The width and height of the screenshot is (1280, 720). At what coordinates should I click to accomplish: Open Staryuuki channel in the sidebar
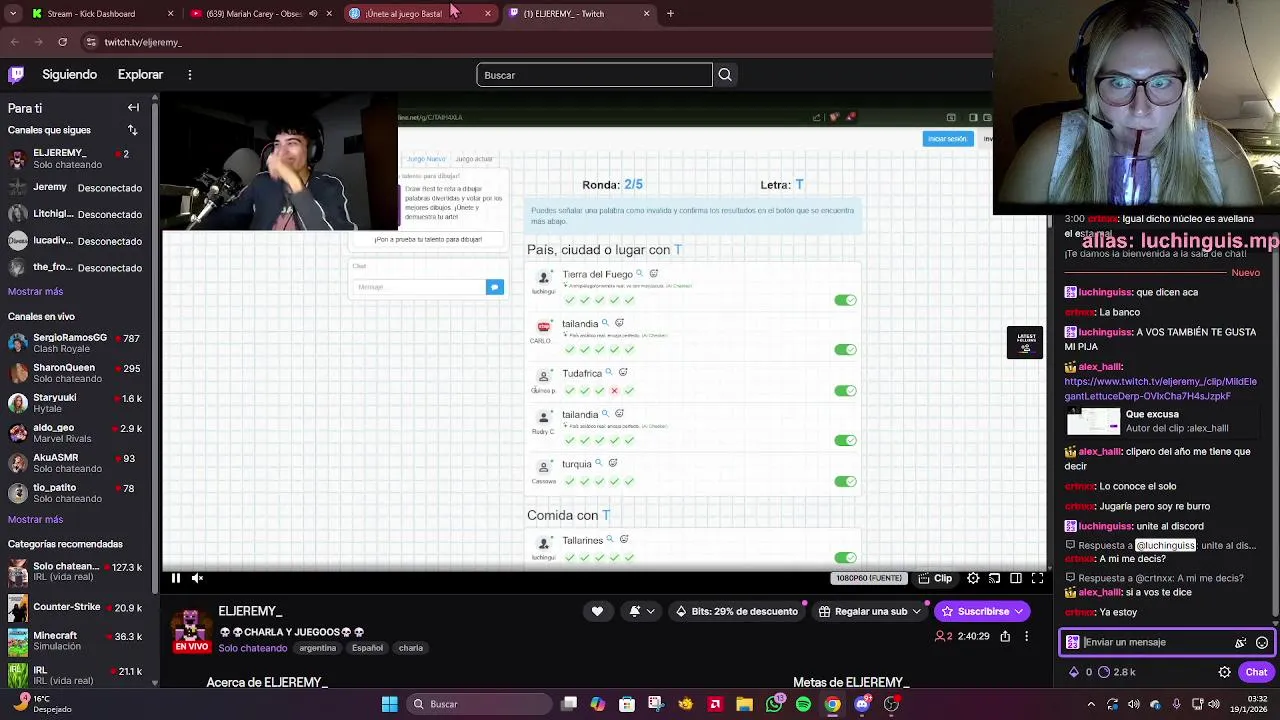coord(78,403)
